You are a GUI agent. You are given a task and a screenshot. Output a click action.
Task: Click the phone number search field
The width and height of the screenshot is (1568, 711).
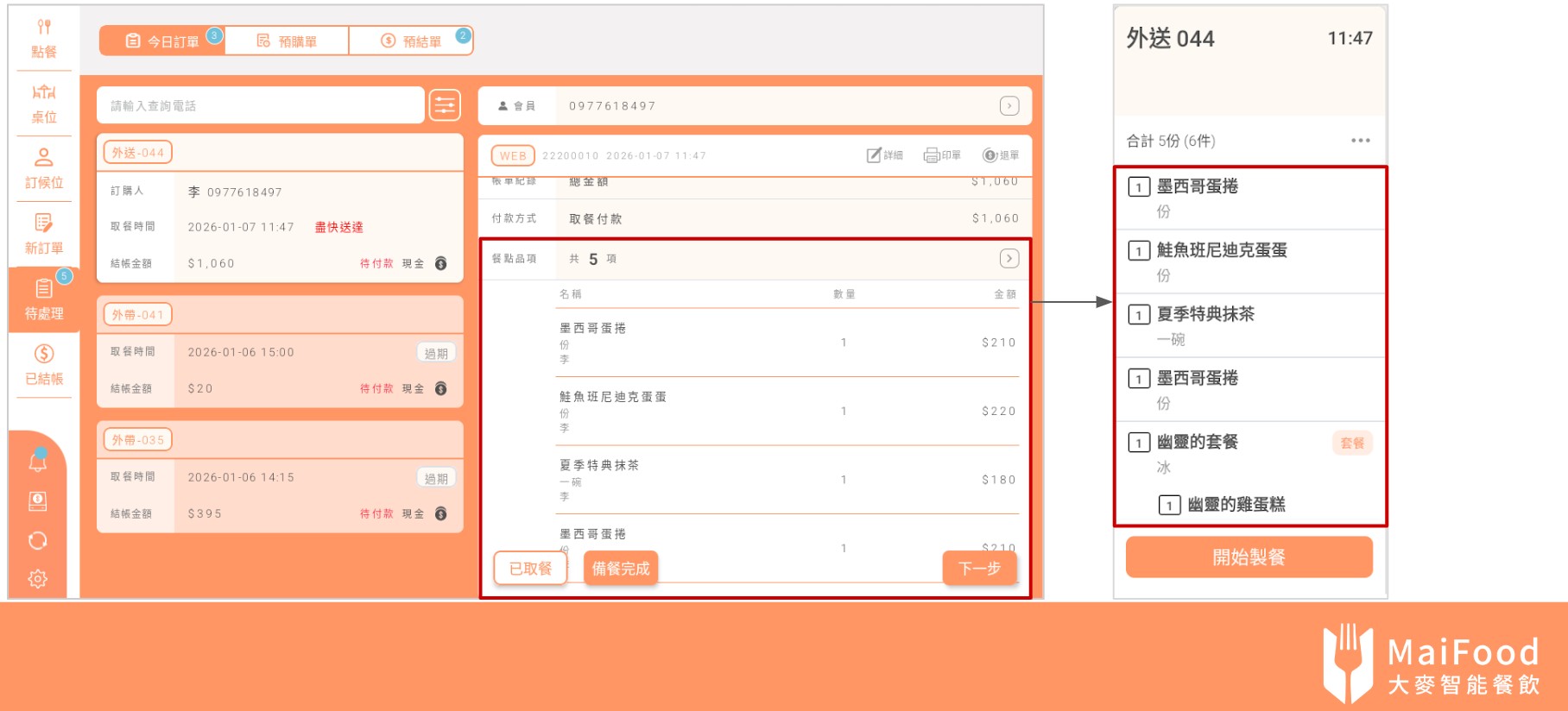(x=259, y=105)
